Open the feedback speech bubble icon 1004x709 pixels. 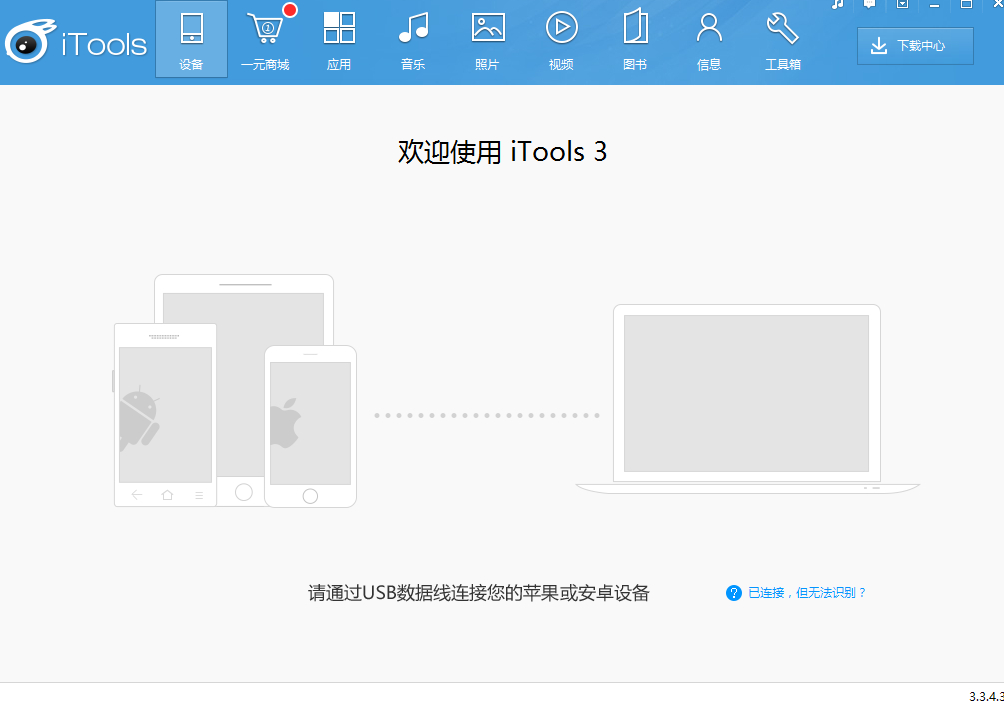[x=870, y=4]
